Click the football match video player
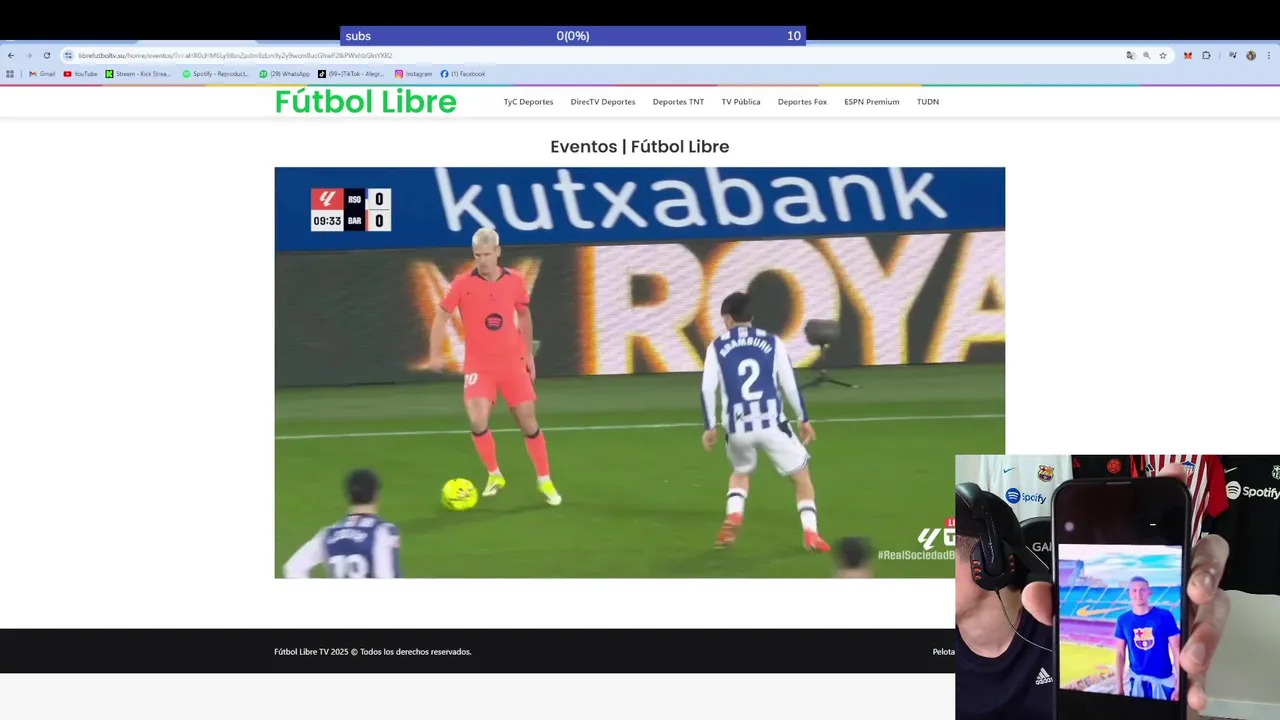Image resolution: width=1280 pixels, height=720 pixels. point(640,372)
